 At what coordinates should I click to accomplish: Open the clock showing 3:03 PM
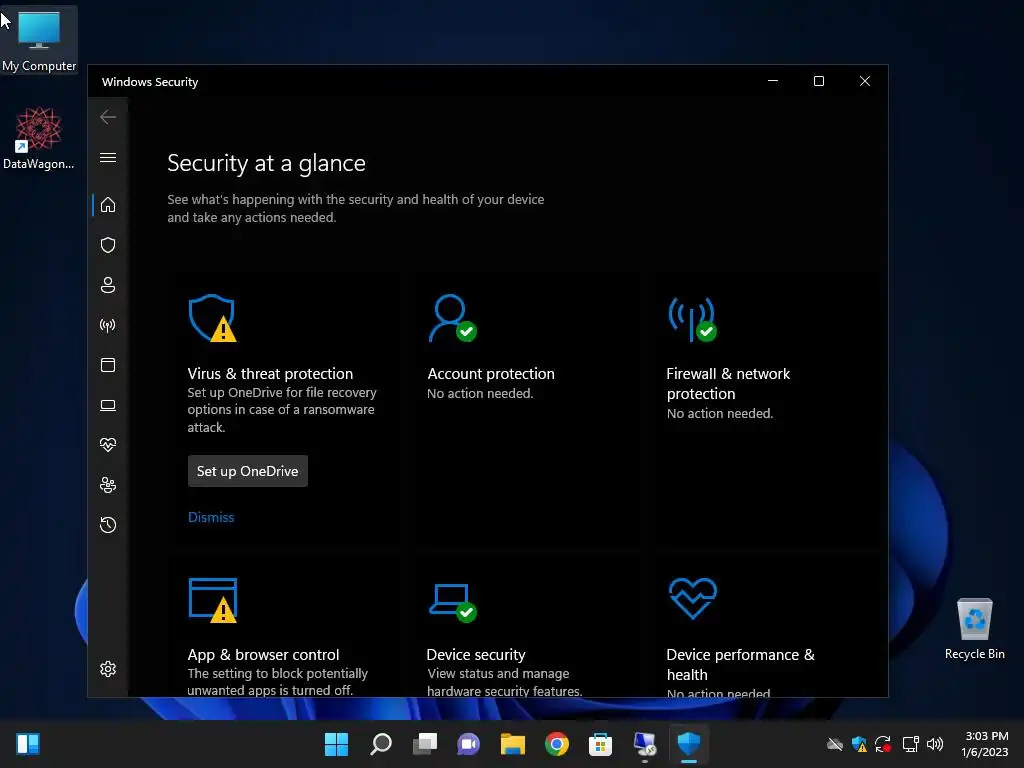click(x=985, y=744)
